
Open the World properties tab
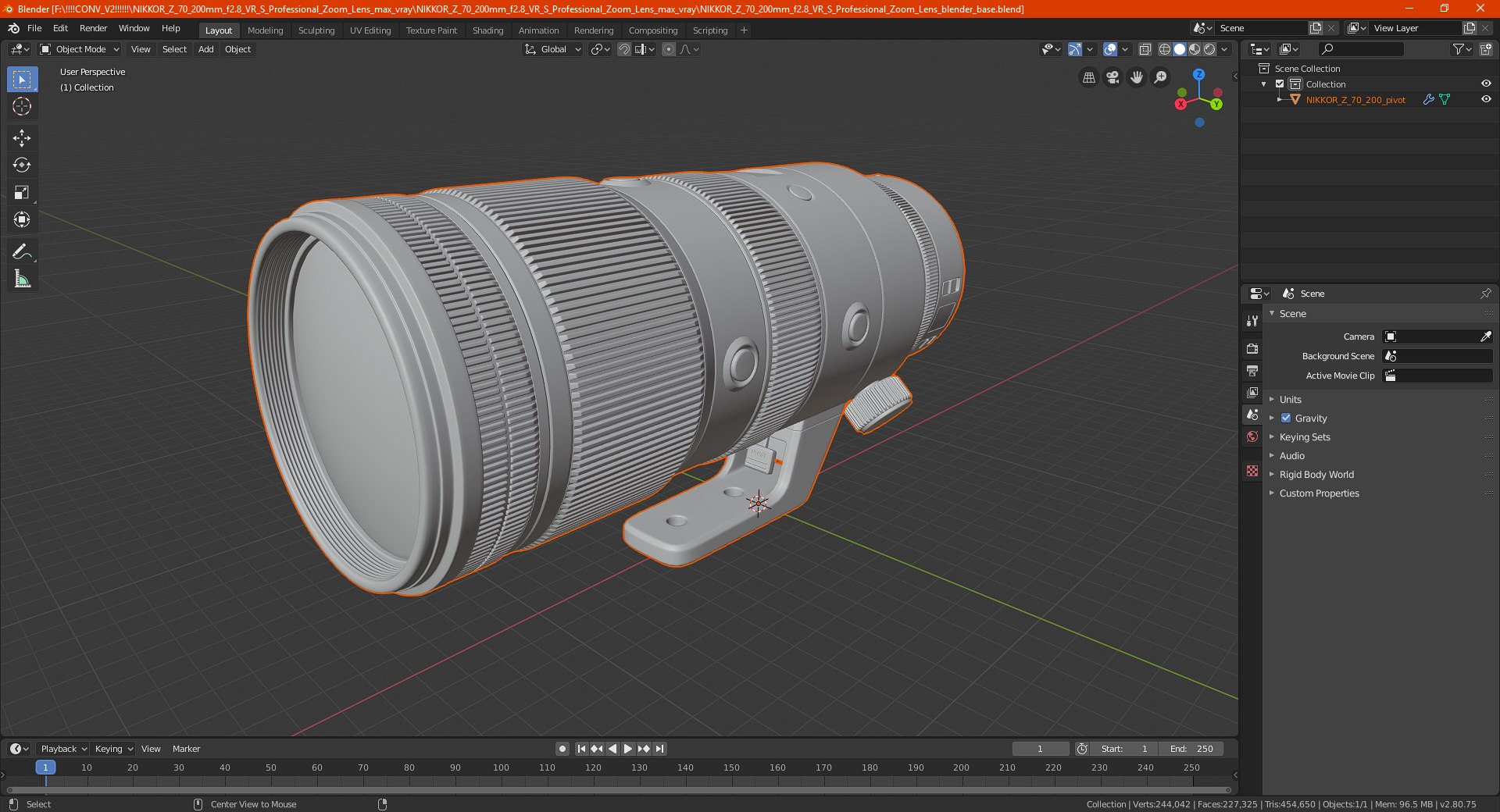1252,436
